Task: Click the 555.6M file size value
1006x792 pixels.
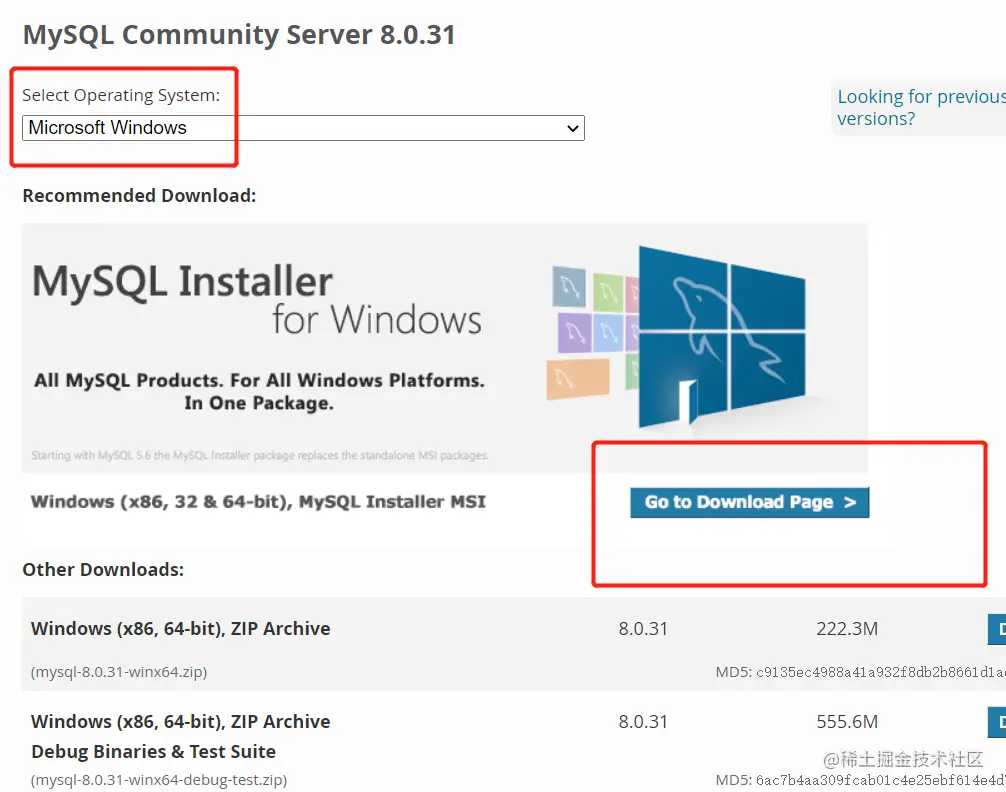Action: pos(847,722)
